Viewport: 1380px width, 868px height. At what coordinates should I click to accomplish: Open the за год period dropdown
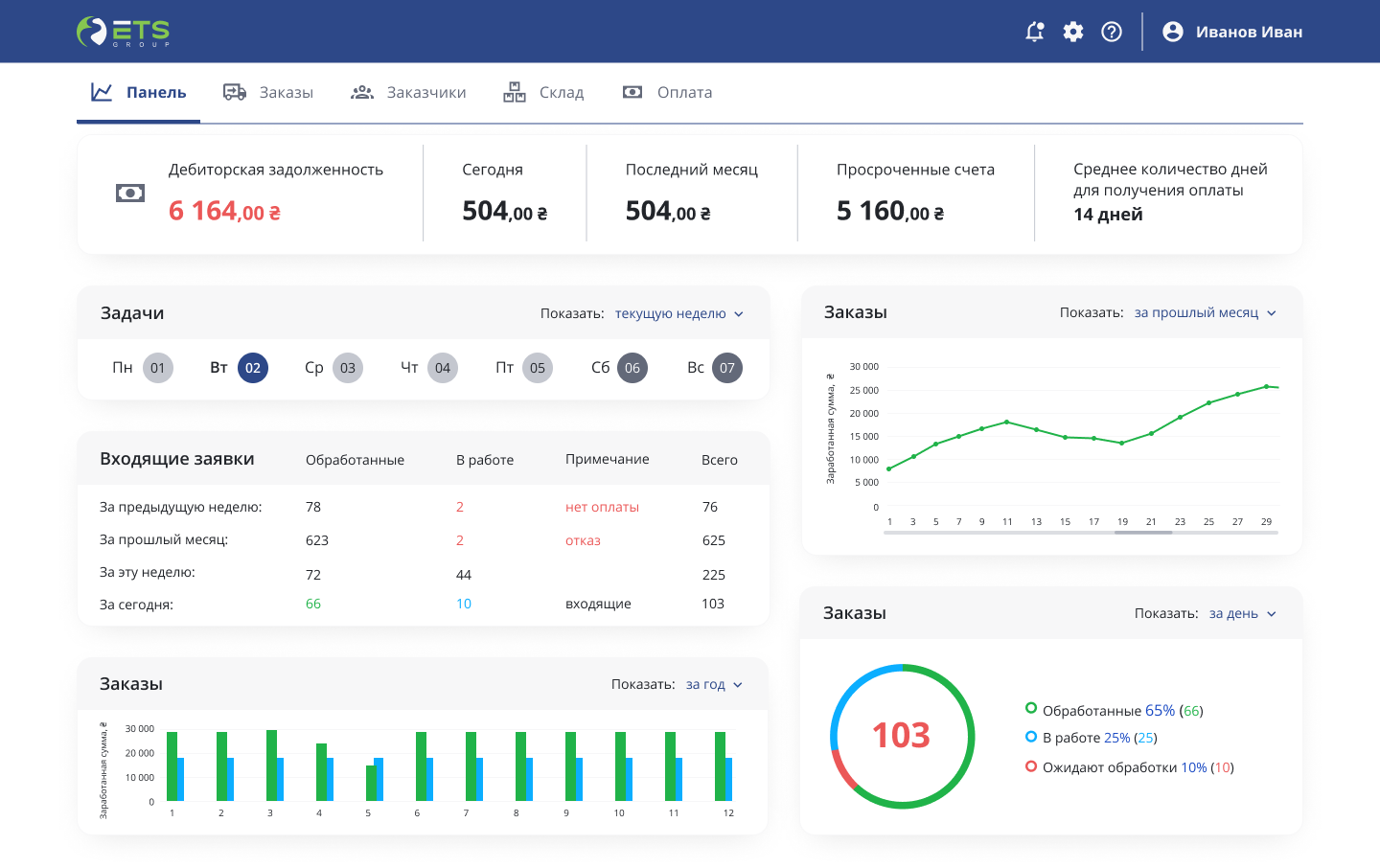714,684
